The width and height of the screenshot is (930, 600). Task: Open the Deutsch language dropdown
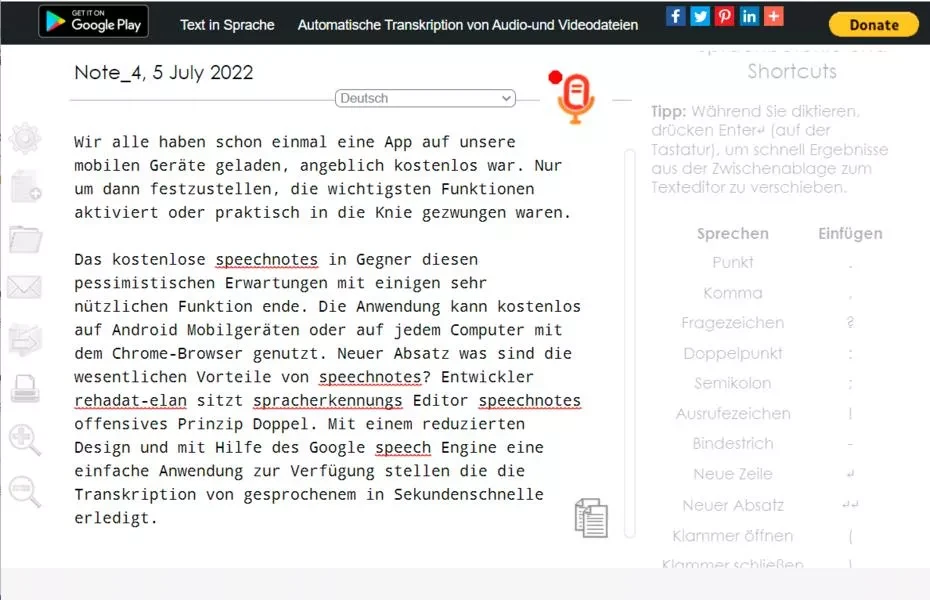point(425,98)
